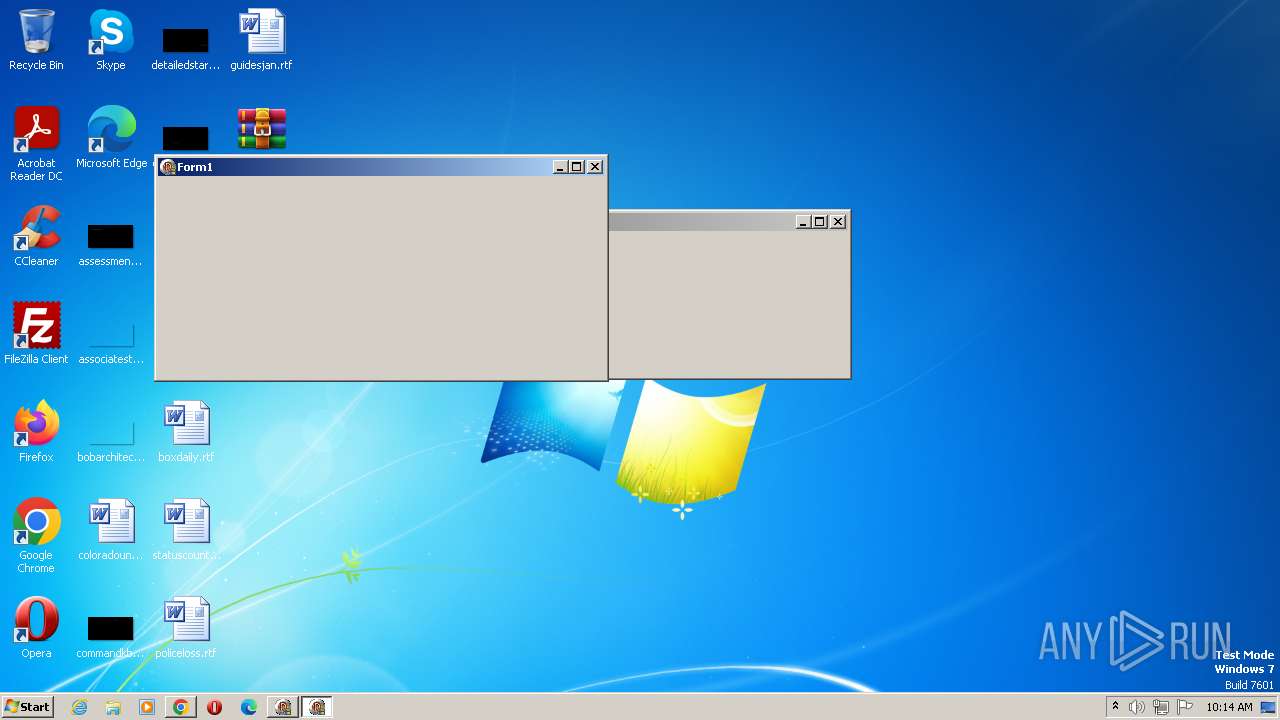Select the Google Chrome desktop shortcut
Viewport: 1280px width, 720px height.
point(36,536)
